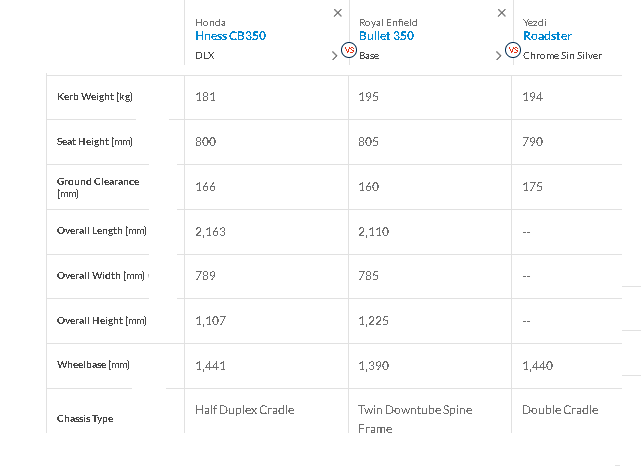Select the Wheelbase [mm] row label
Screen dimensions: 641x467
93,365
